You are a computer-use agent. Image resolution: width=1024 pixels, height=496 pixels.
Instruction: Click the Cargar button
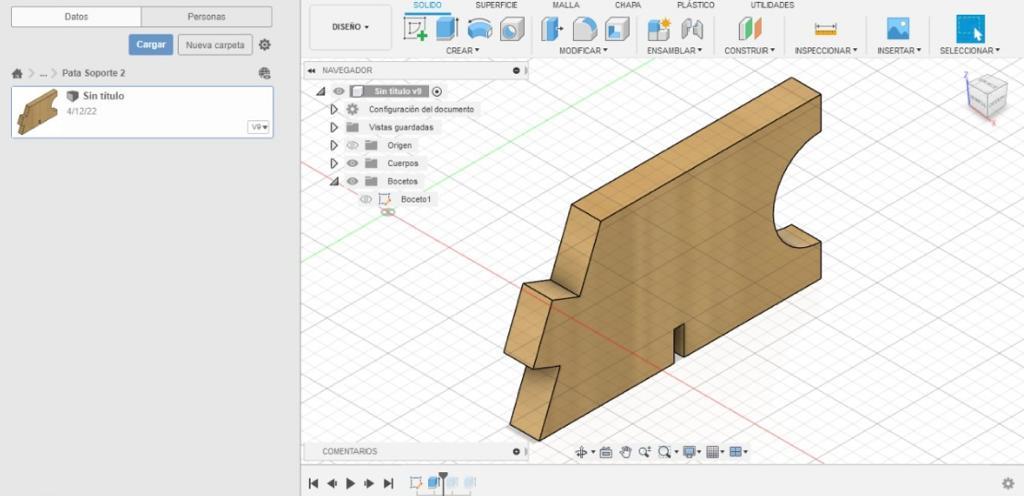(x=151, y=45)
